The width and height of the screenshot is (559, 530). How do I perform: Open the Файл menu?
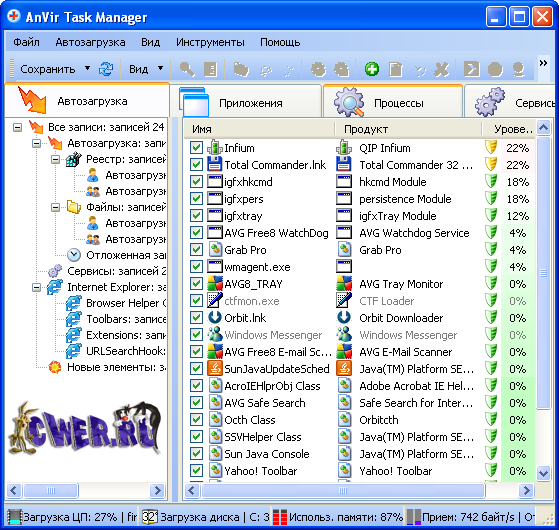[26, 42]
